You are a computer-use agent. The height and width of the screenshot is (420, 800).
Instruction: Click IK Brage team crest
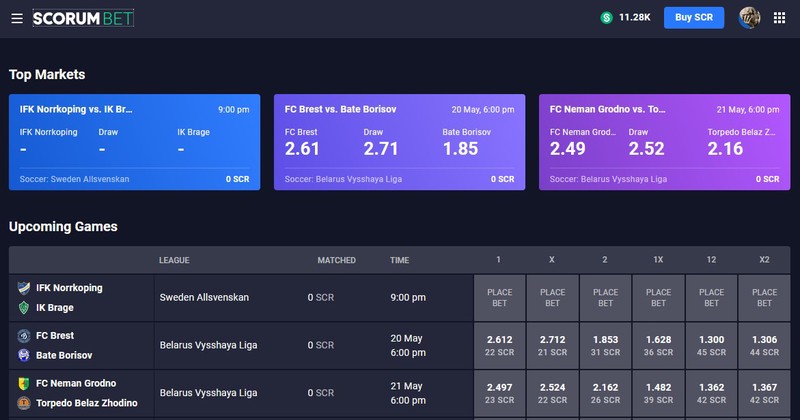pos(23,308)
